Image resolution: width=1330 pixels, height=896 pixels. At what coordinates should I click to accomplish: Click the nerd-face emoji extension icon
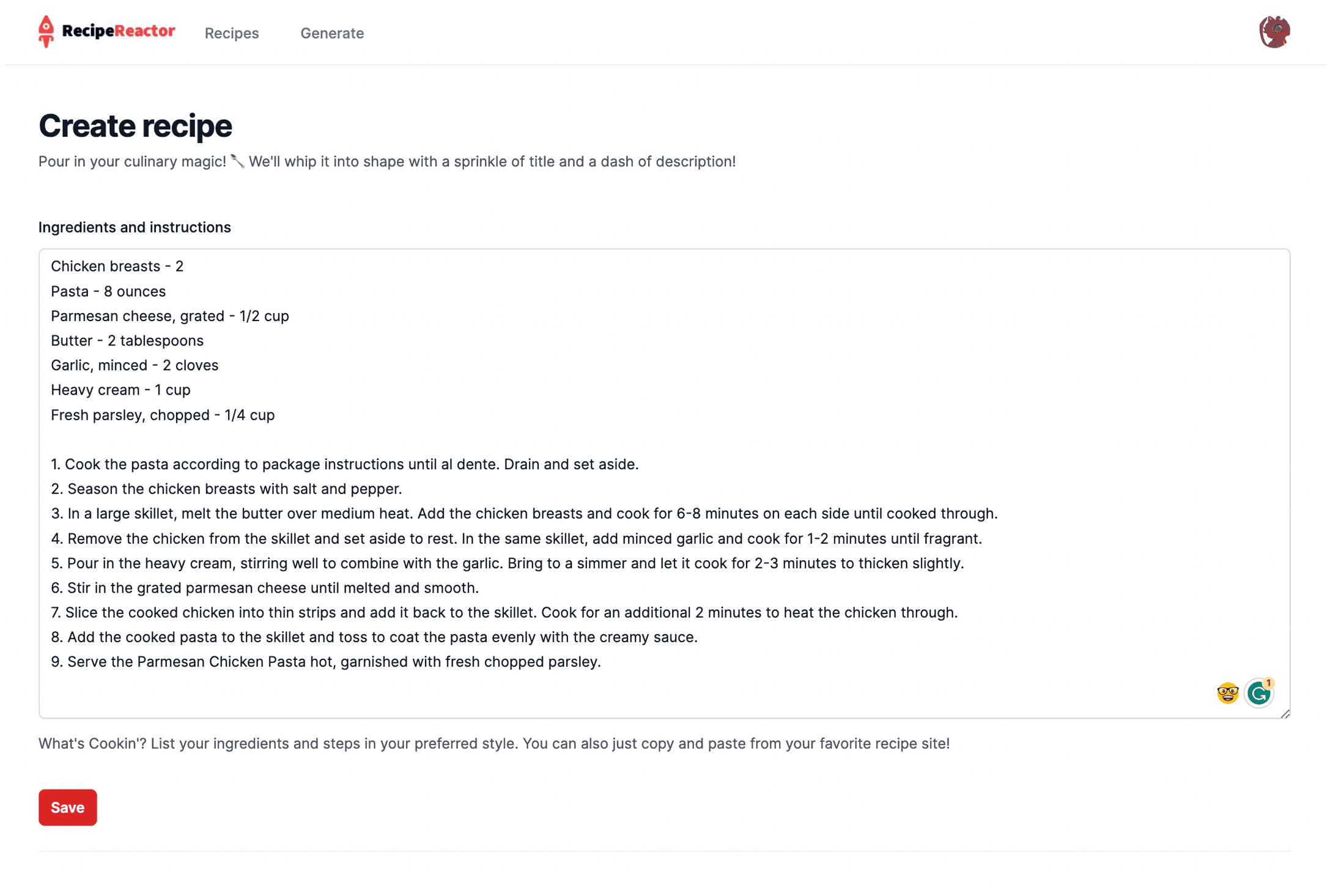point(1227,693)
